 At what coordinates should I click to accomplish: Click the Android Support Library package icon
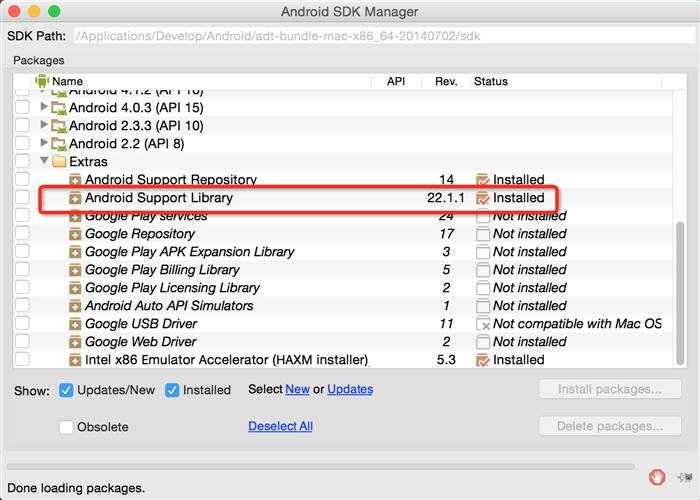(75, 198)
